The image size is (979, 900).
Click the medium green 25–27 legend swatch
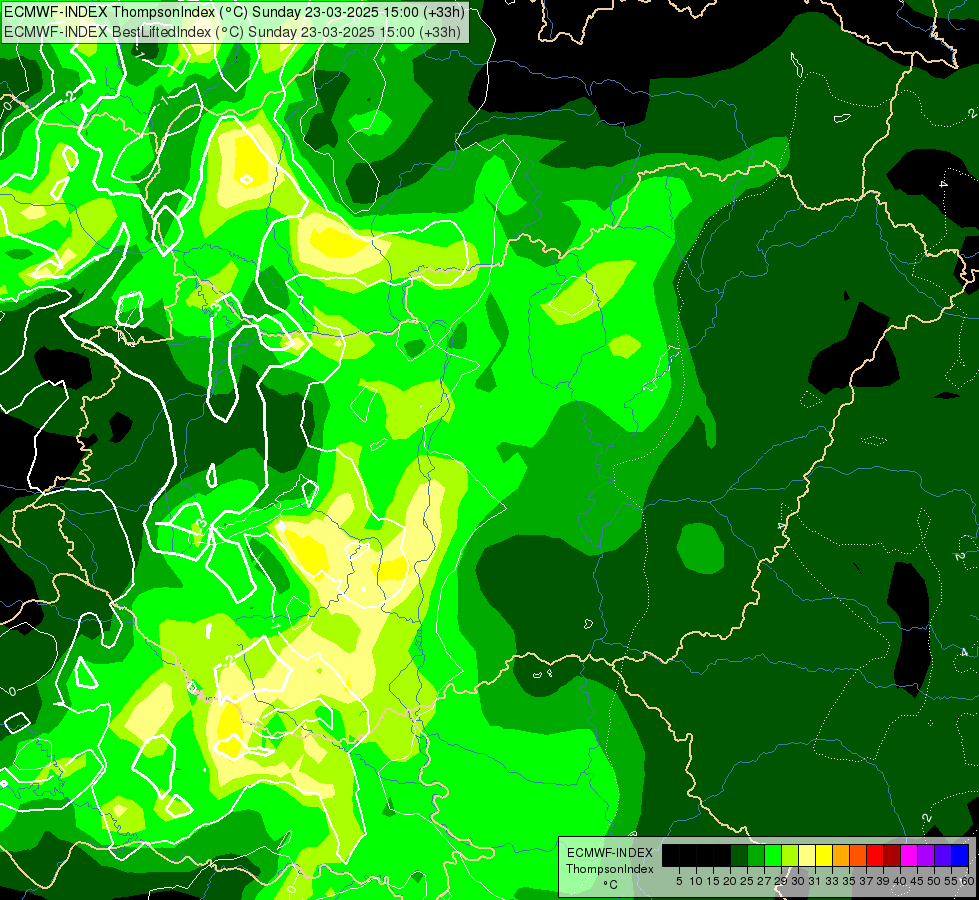tap(756, 855)
